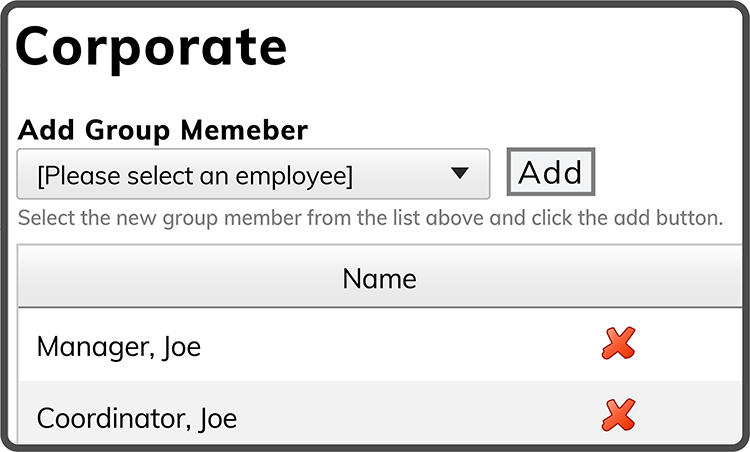Open the employee selection dropdown
Screen dimensions: 750x452
click(253, 174)
